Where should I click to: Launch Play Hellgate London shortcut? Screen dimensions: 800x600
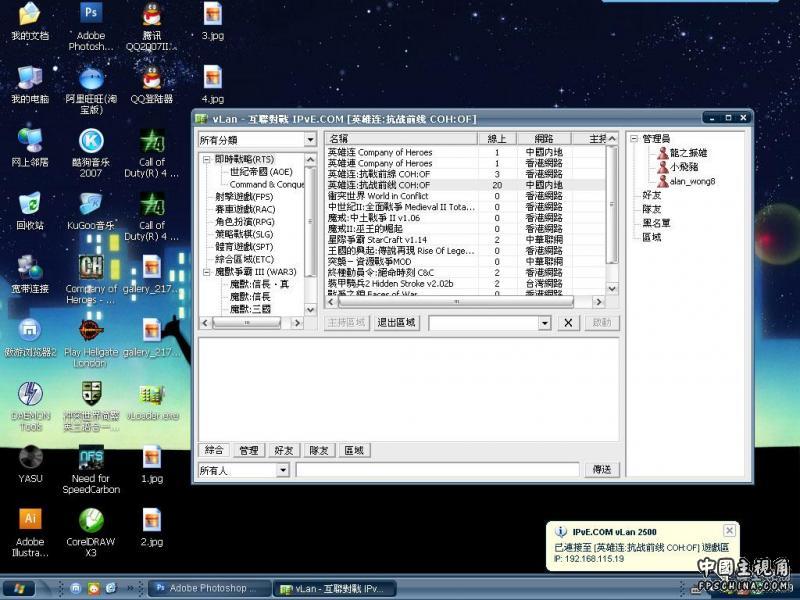(90, 343)
